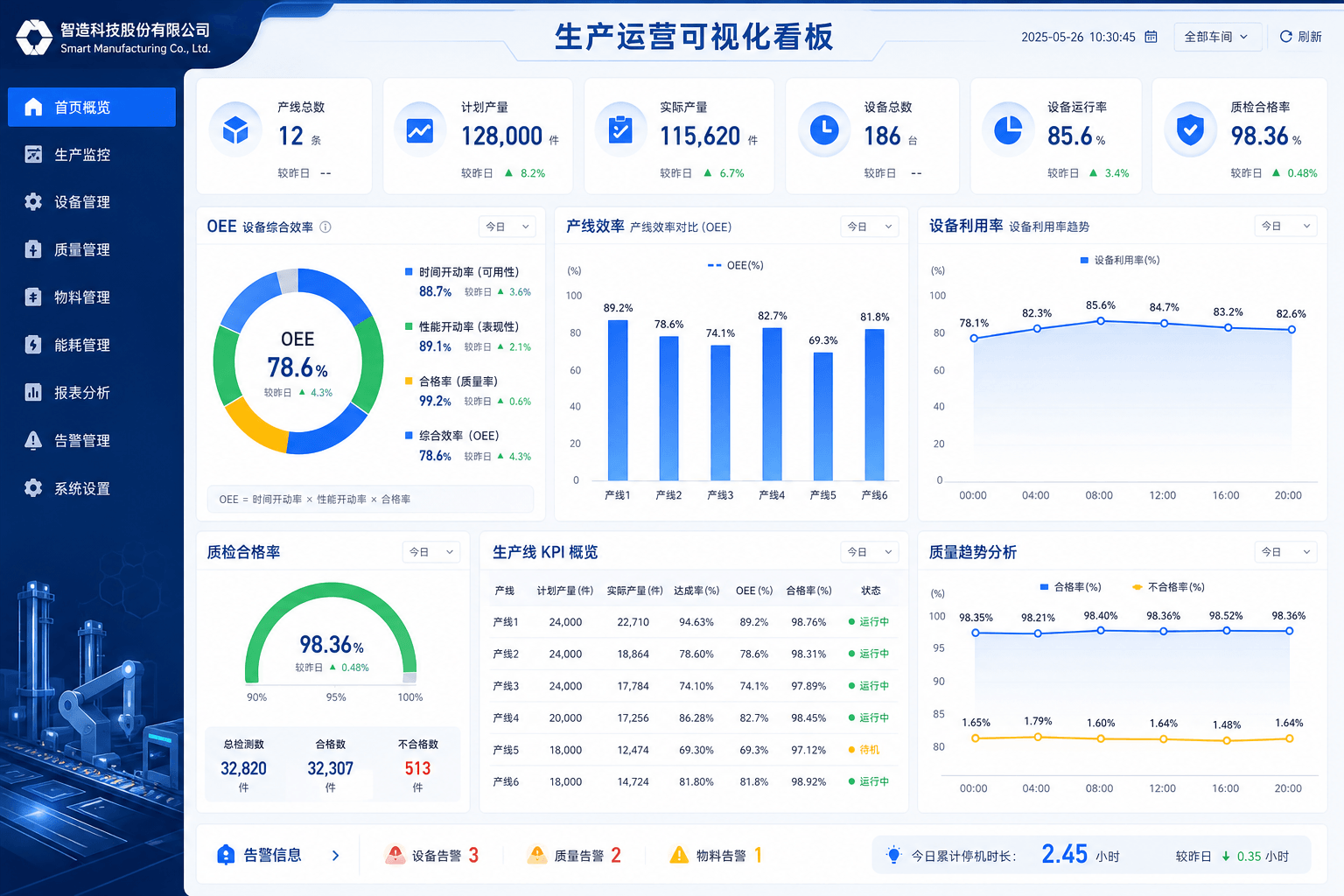Open the 全部车间 workshop dropdown
This screenshot has width=1344, height=896.
pos(1217,37)
